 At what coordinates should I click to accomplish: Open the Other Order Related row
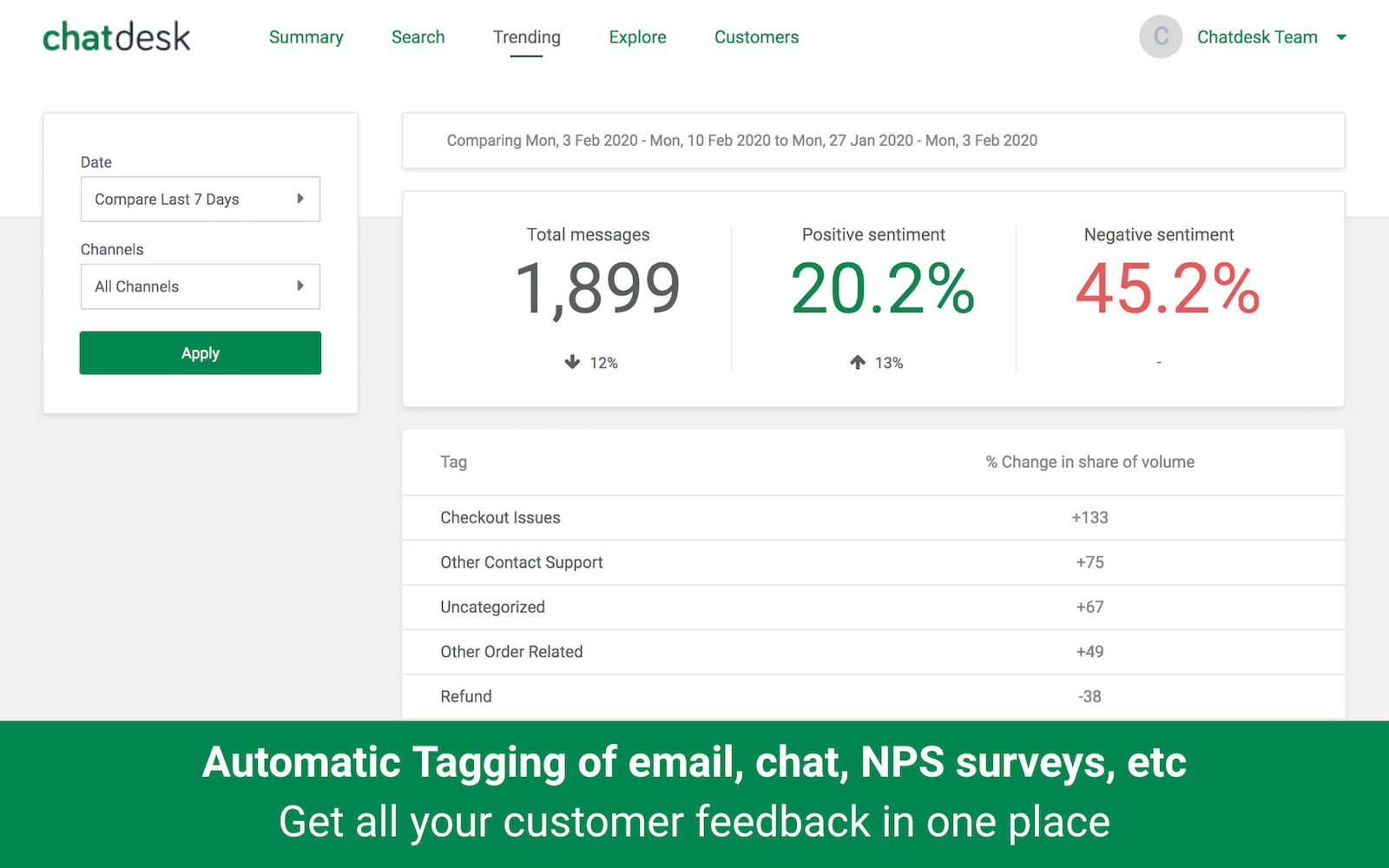coord(511,652)
